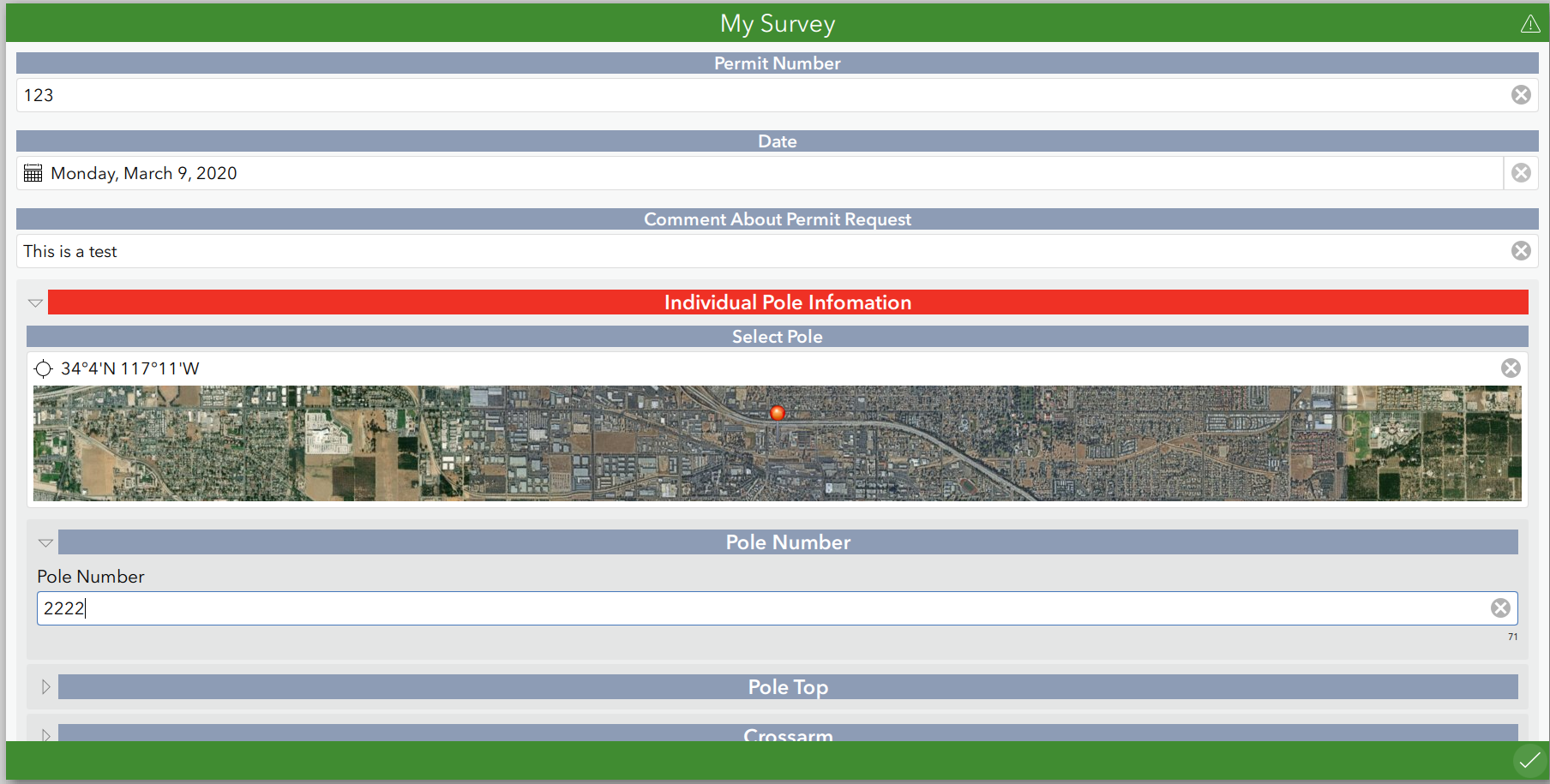Click the My Survey title

(778, 24)
